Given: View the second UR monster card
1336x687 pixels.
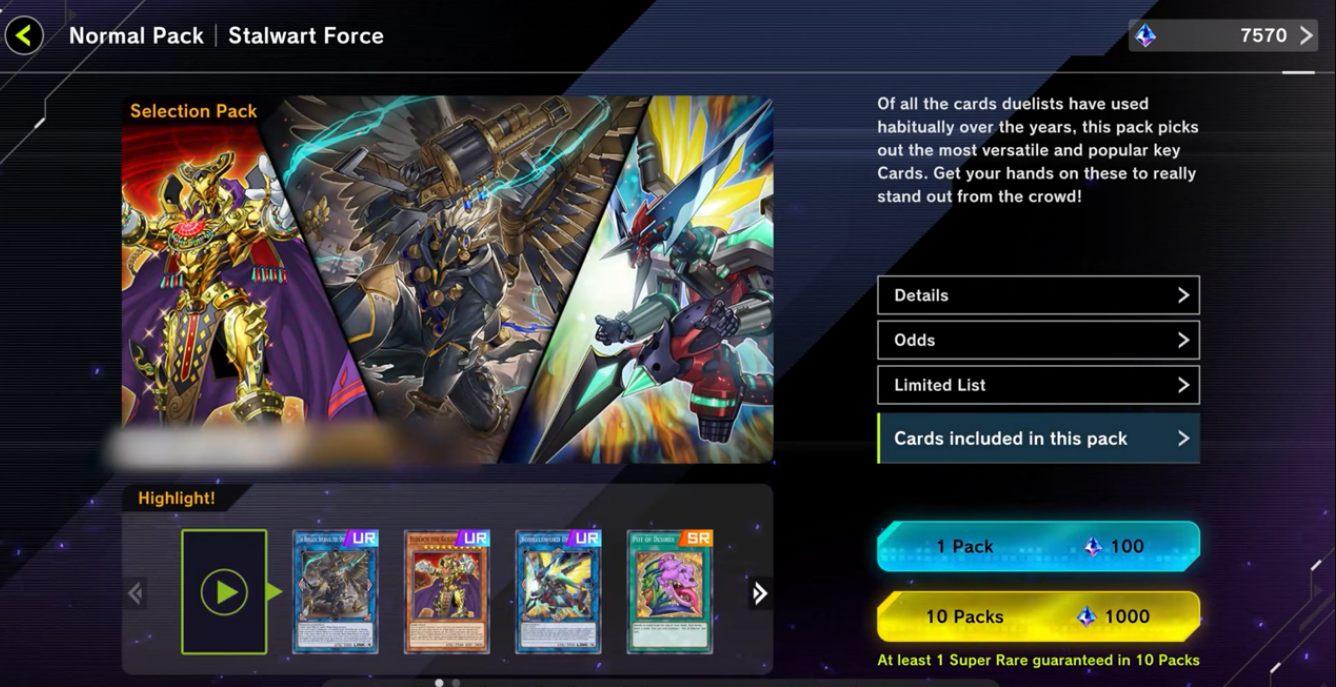Looking at the screenshot, I should [447, 592].
